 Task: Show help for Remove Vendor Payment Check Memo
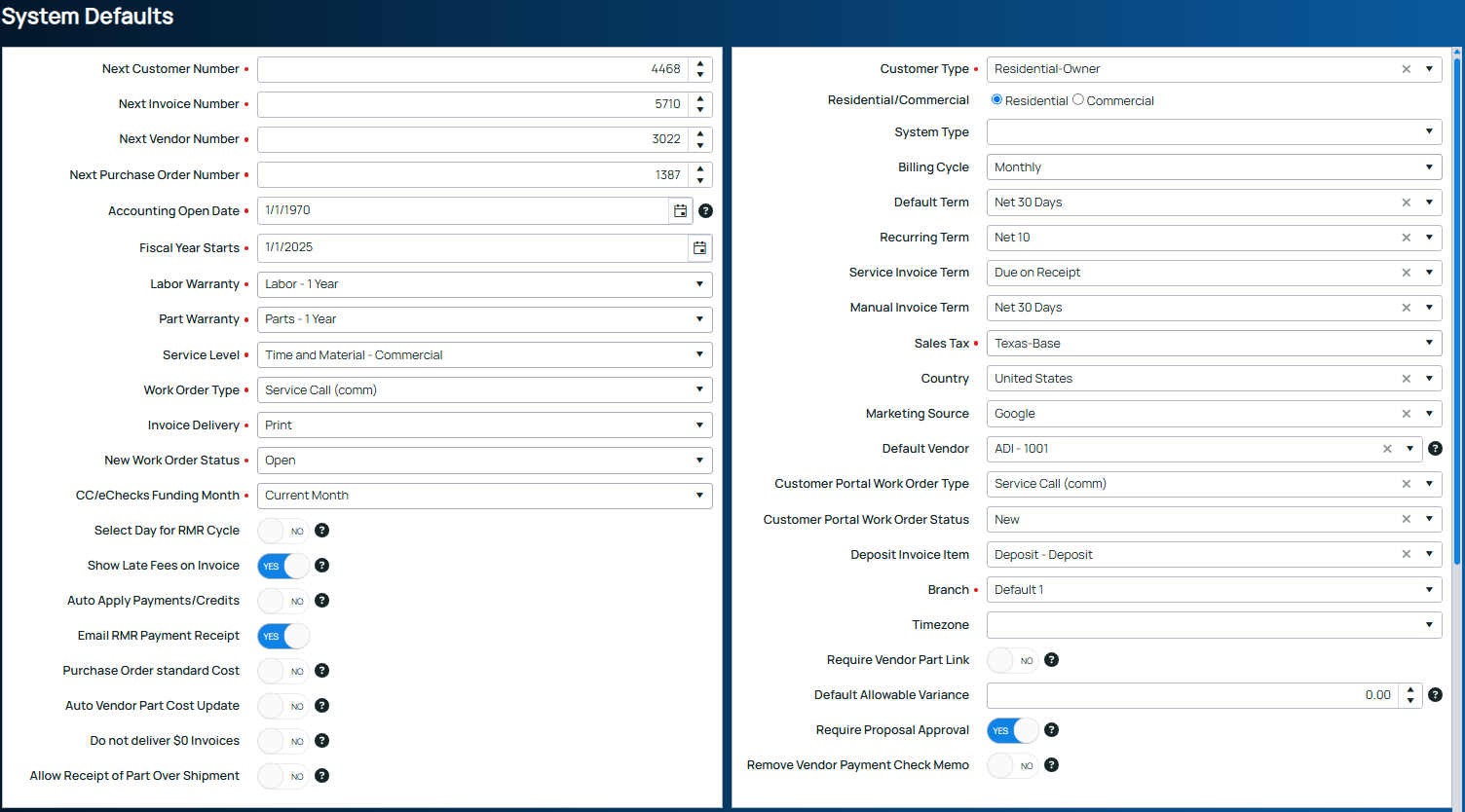pos(1051,765)
